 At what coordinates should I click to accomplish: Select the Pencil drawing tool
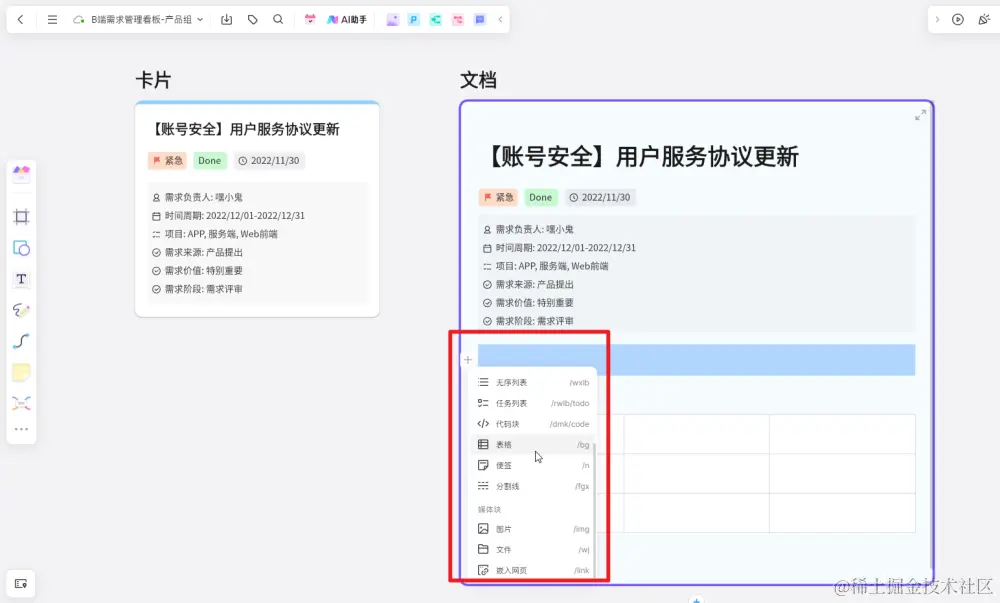tap(21, 310)
